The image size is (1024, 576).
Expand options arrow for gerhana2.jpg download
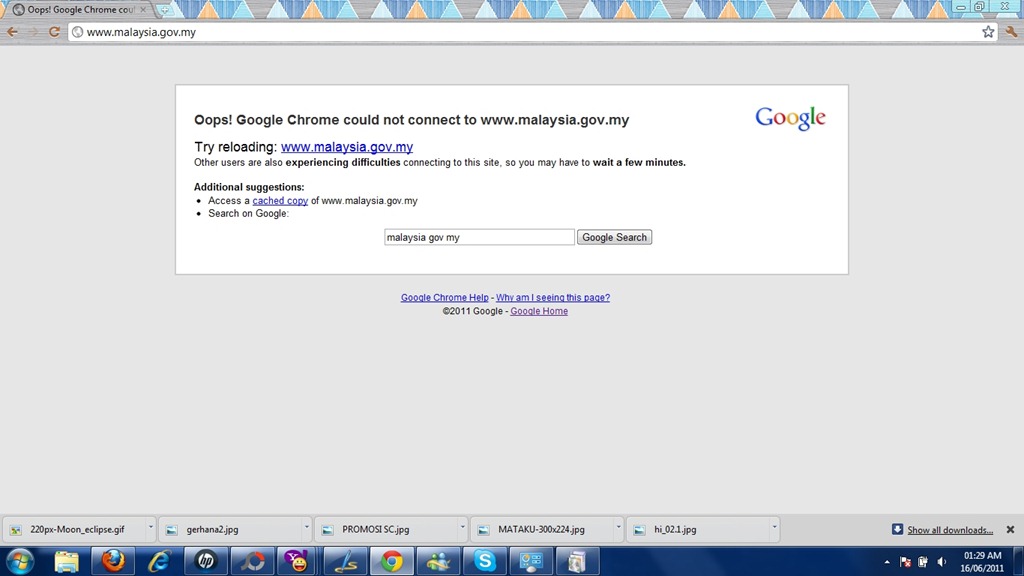click(306, 526)
